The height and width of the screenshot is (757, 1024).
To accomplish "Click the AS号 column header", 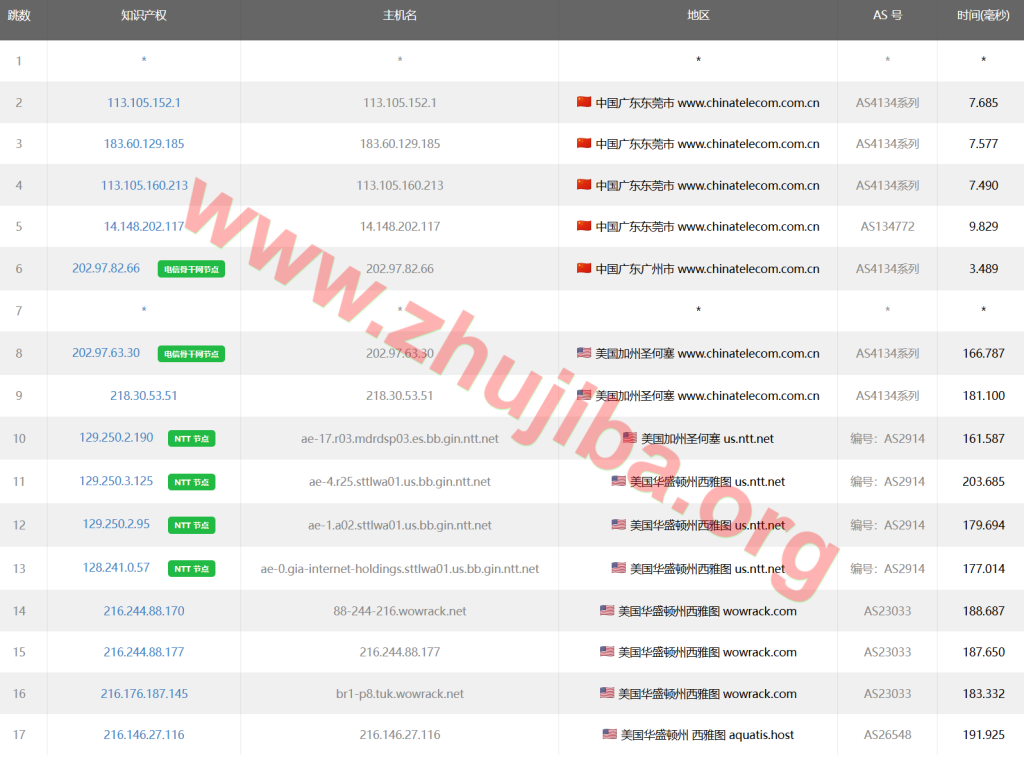I will coord(887,17).
